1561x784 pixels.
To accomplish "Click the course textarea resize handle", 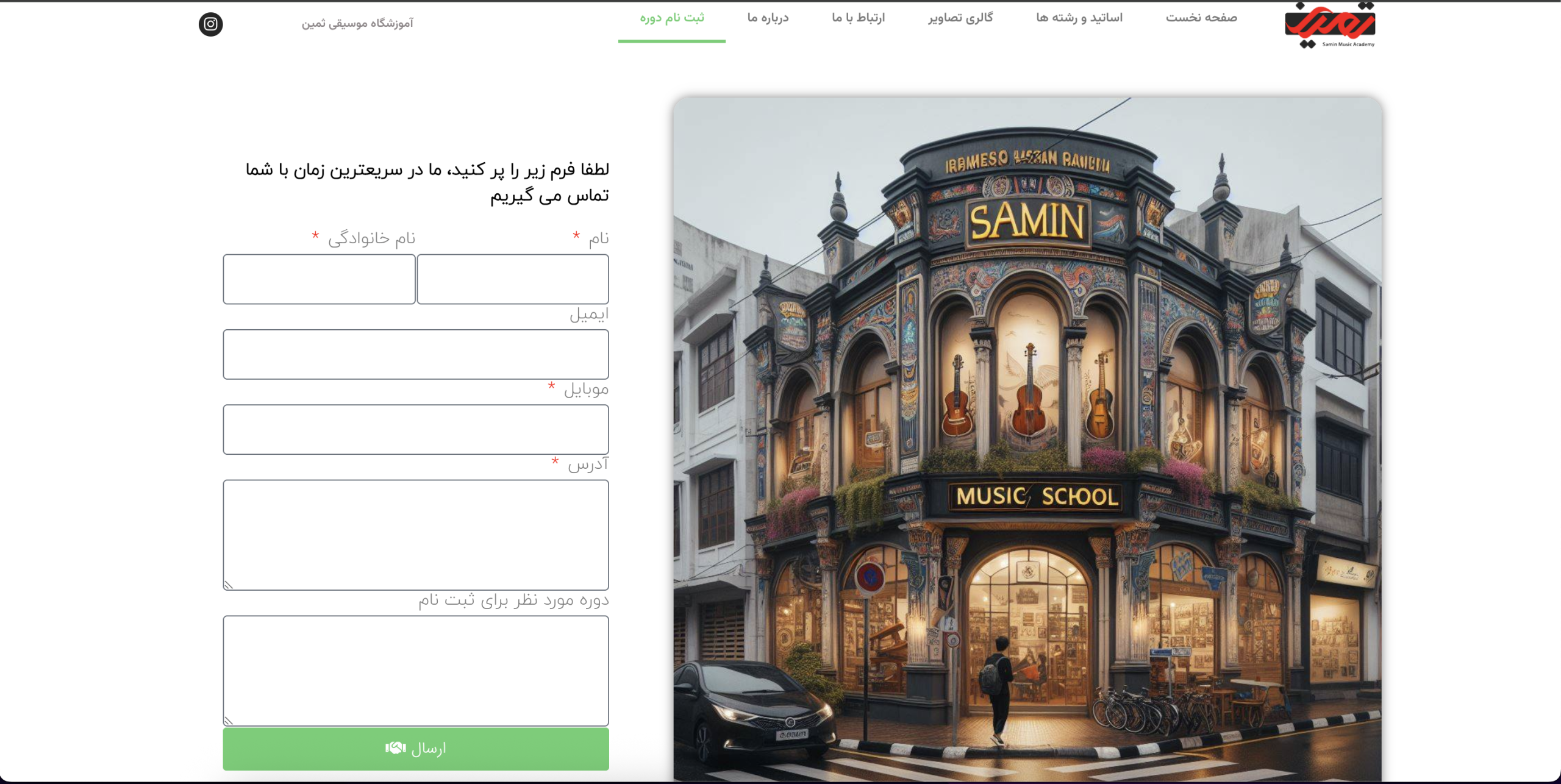I will [229, 721].
